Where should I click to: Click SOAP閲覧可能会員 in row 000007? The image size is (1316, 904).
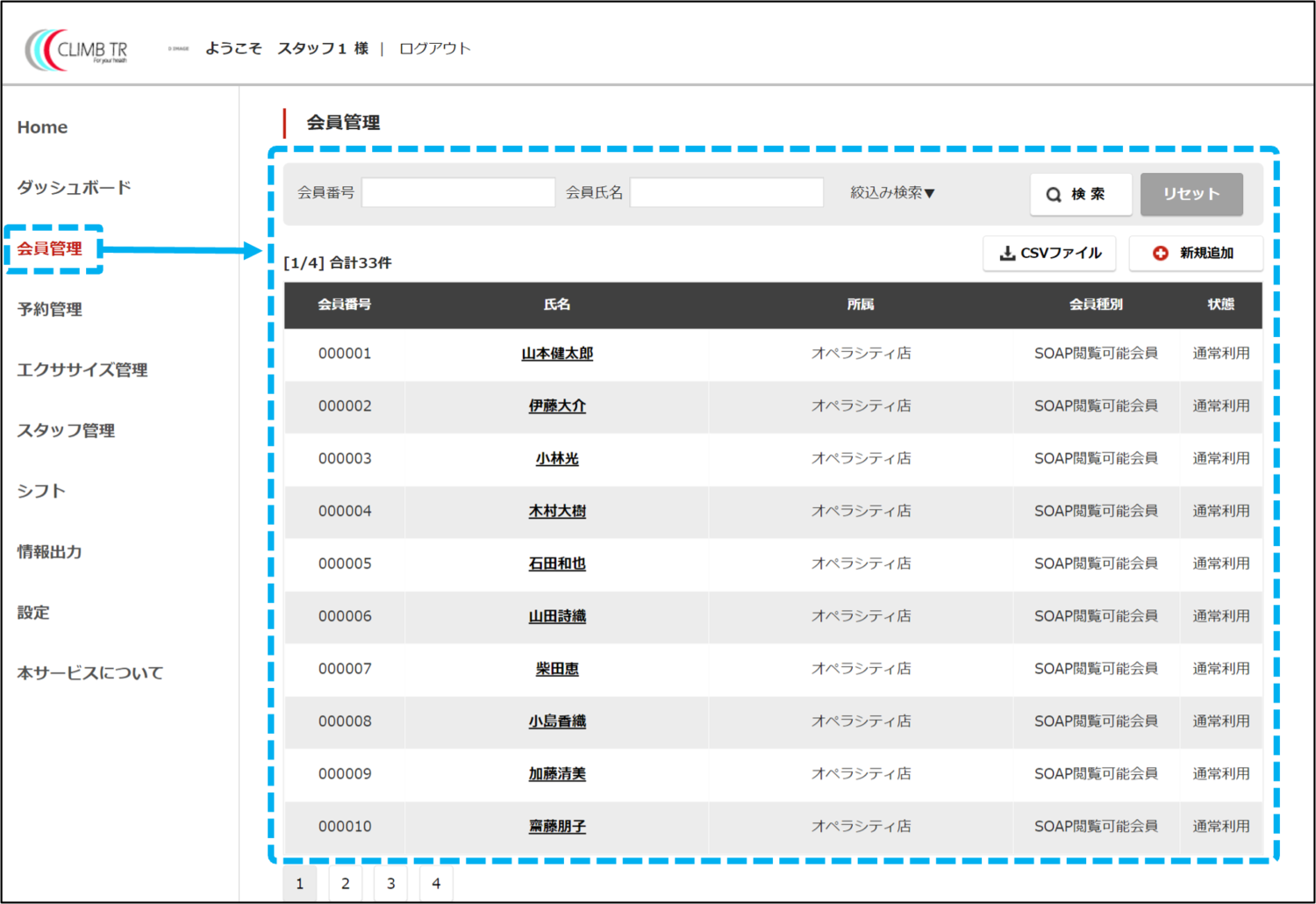pyautogui.click(x=1096, y=669)
